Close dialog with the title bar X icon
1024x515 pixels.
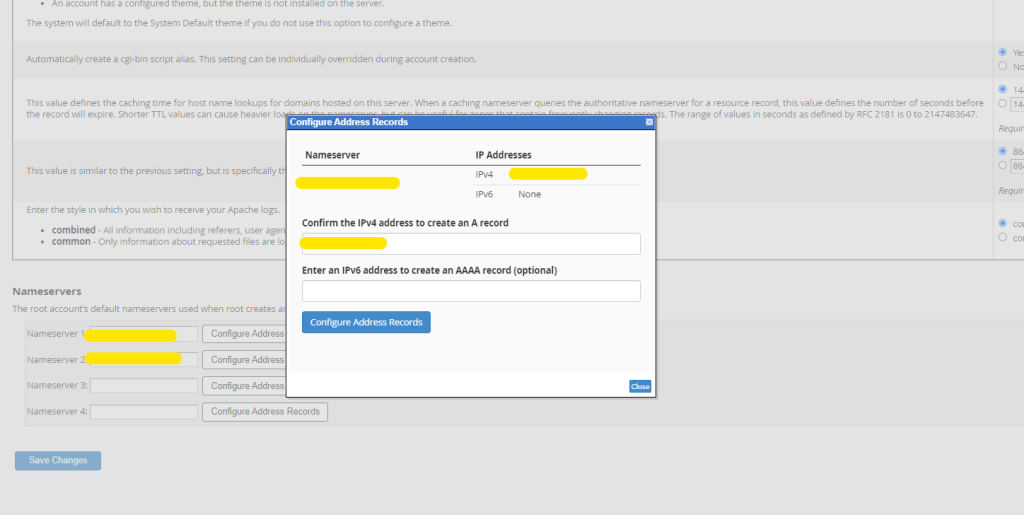(649, 122)
